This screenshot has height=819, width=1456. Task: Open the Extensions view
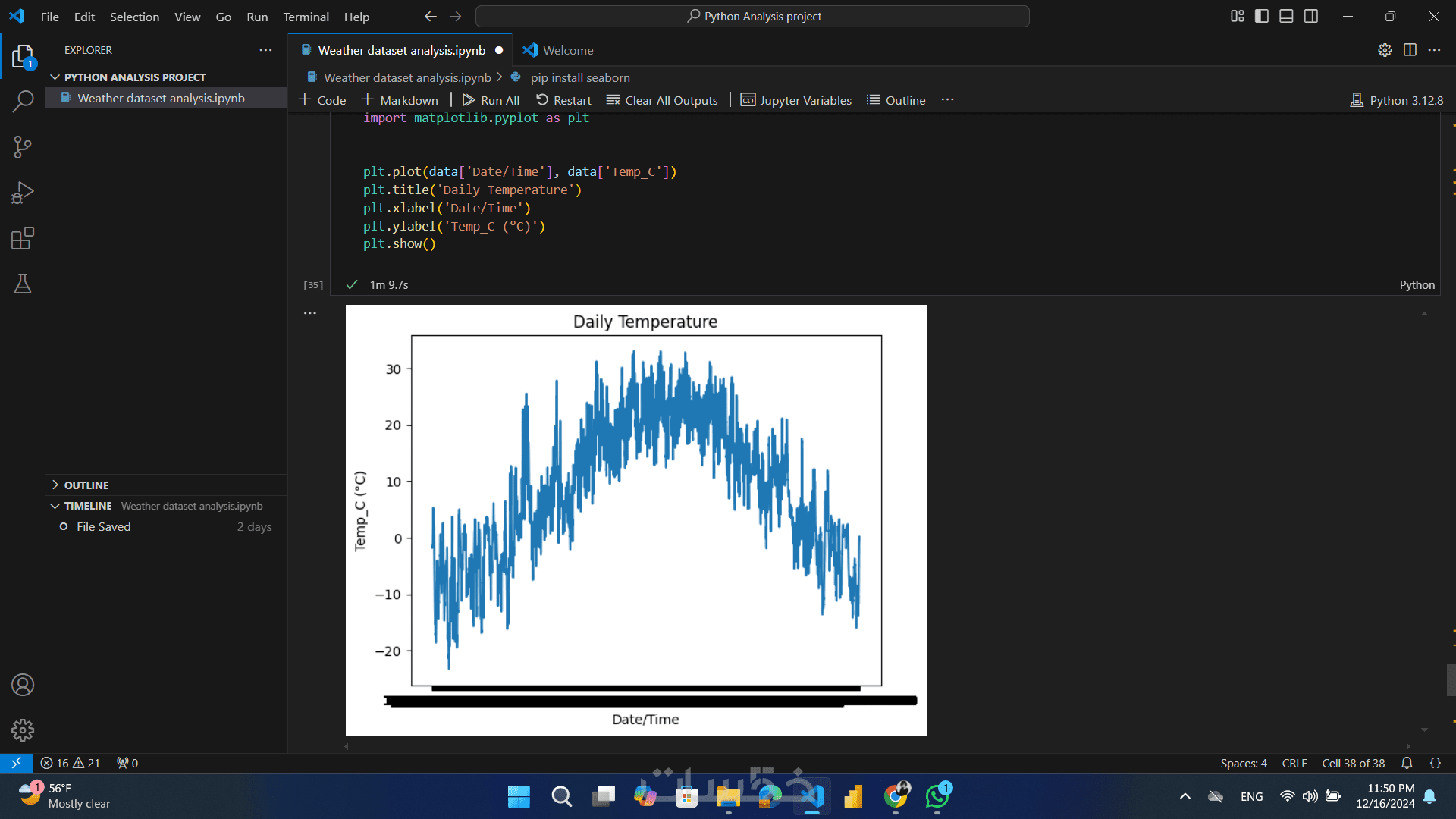pos(23,239)
